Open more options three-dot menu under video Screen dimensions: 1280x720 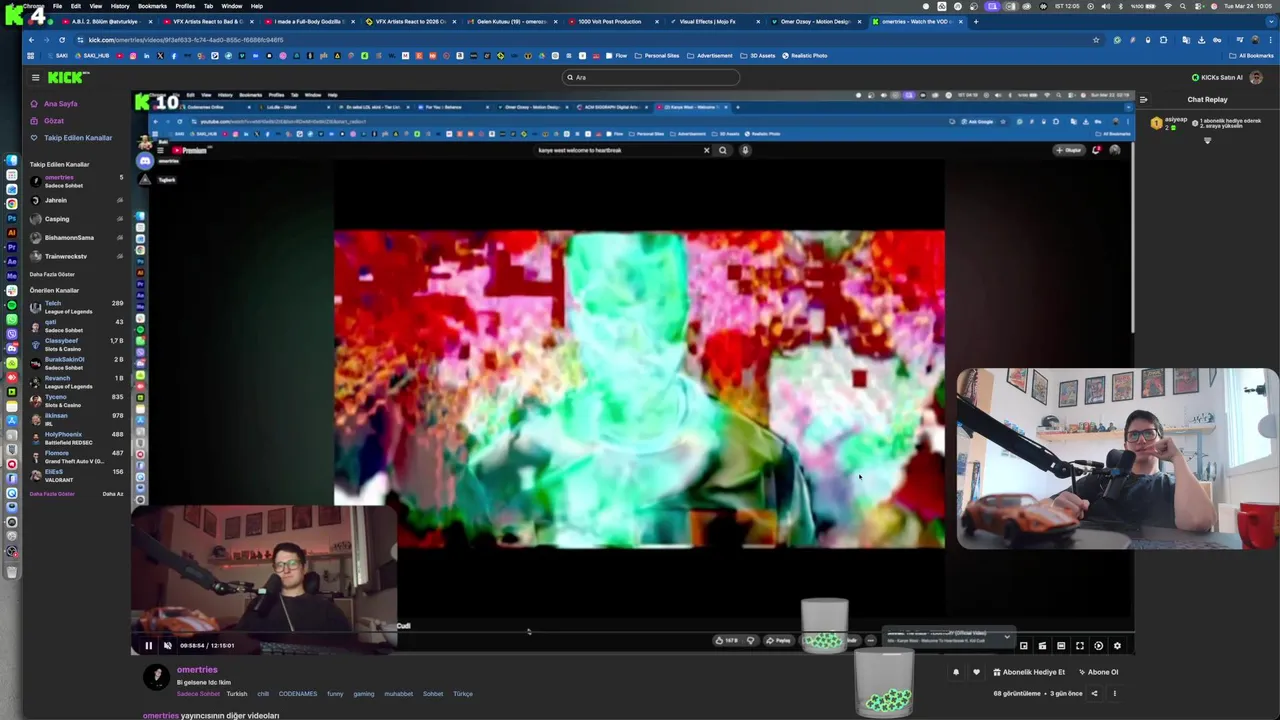click(1114, 693)
